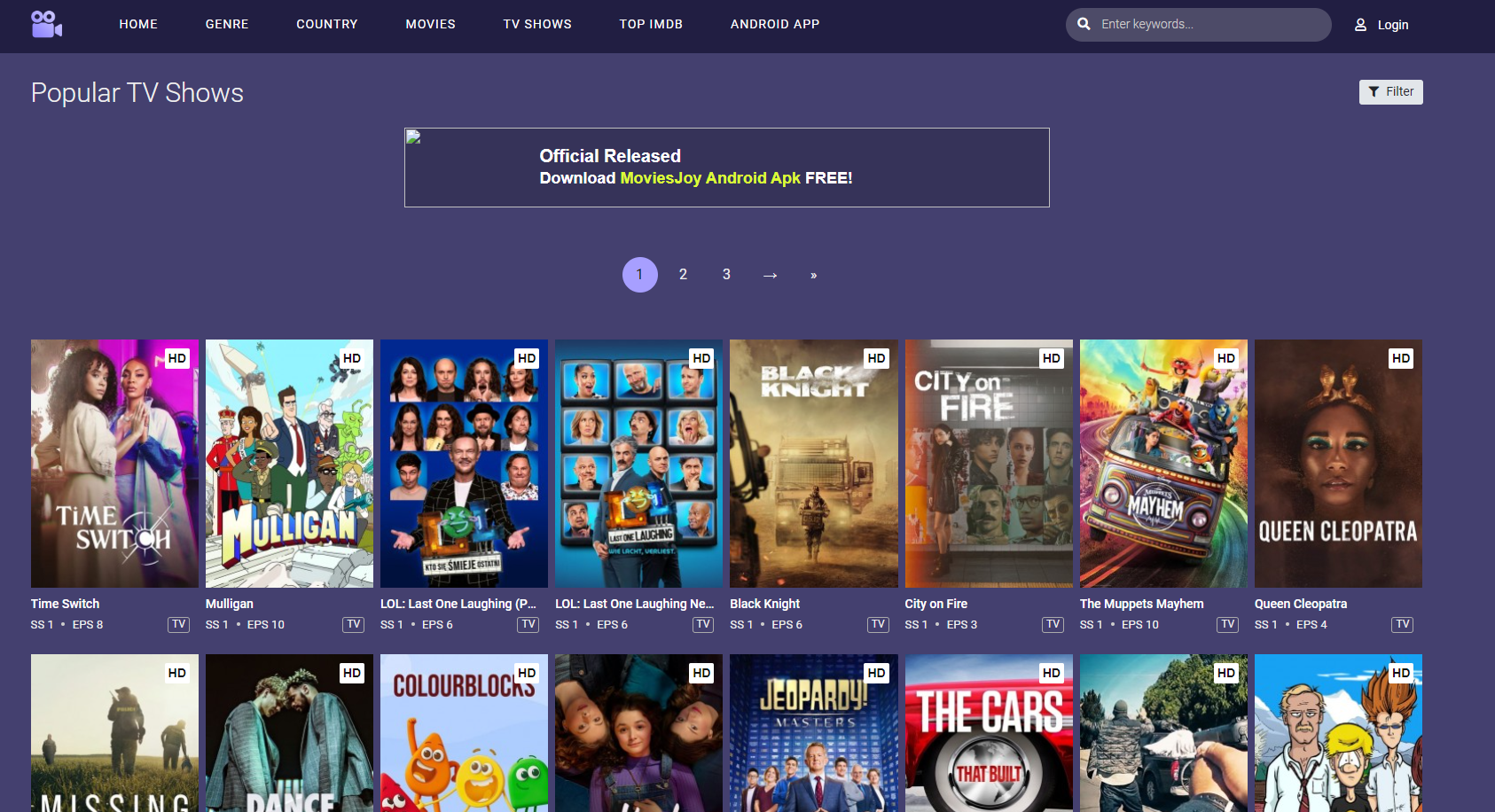Click the HD badge on Queen Cleopatra poster

tap(1401, 358)
